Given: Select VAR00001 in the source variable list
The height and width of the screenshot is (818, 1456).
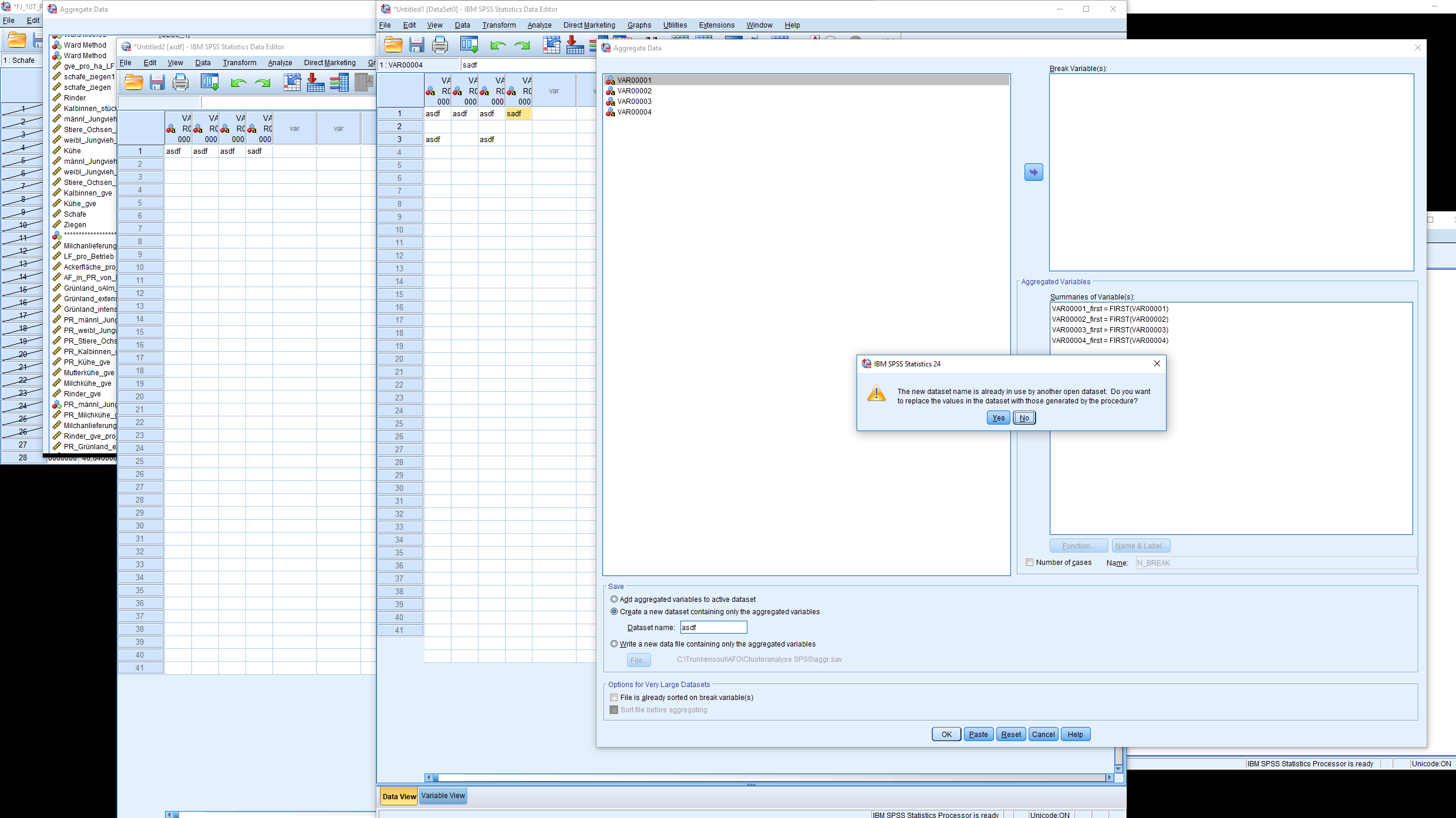Looking at the screenshot, I should coord(806,80).
